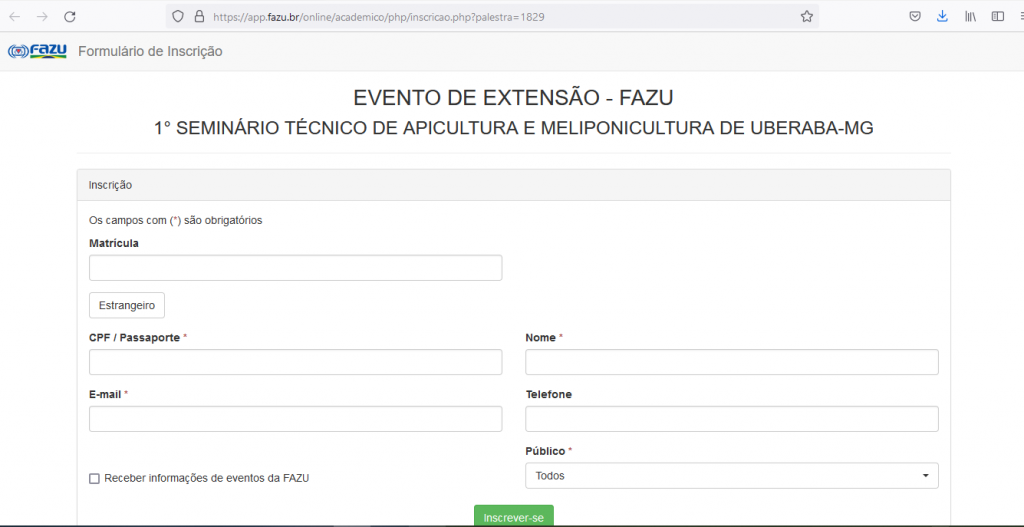Click the browser forward arrow
1024x527 pixels.
[x=42, y=17]
